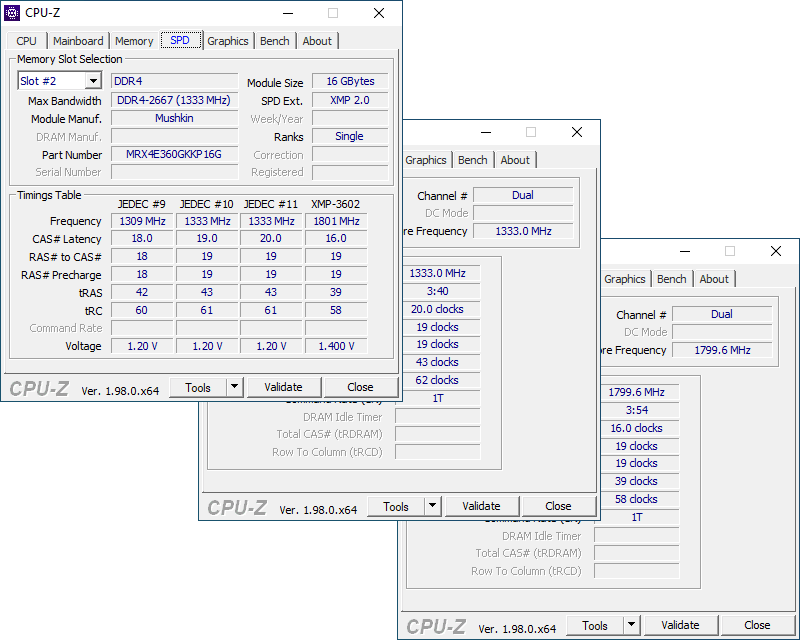Click Validate in the bottom-right window
The width and height of the screenshot is (800, 640).
coord(680,625)
